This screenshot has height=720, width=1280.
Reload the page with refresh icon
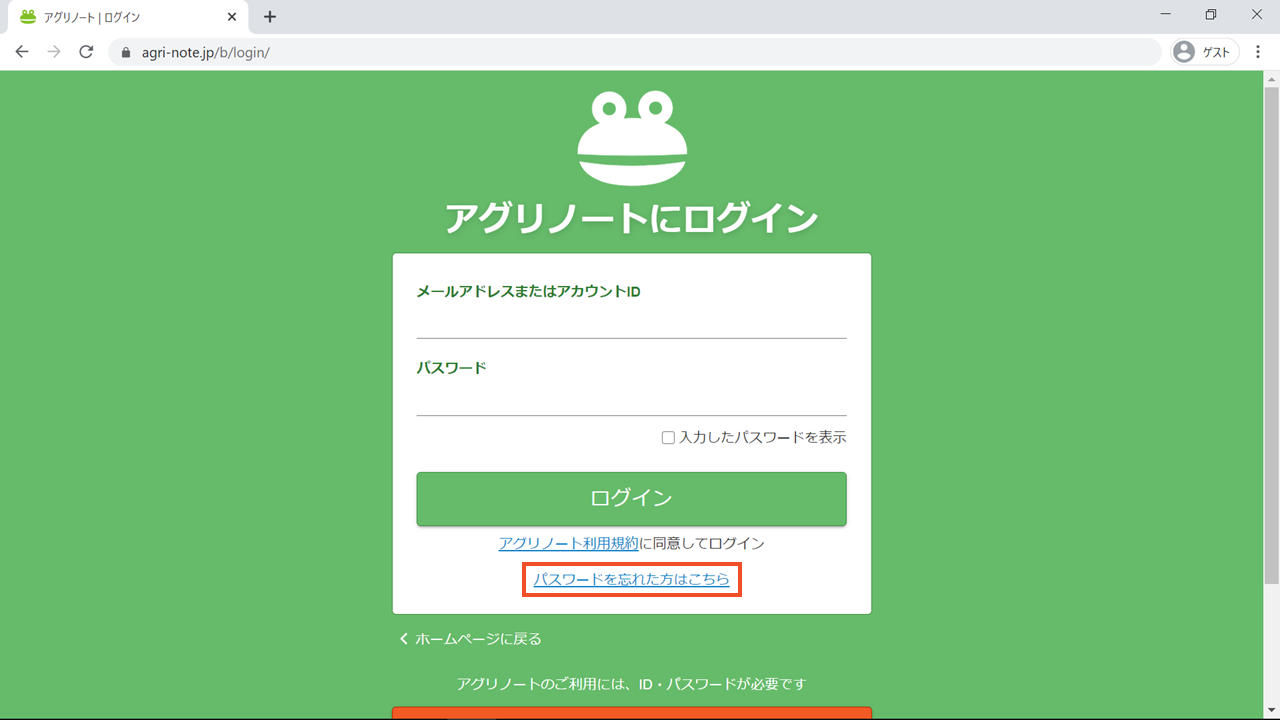tap(86, 52)
